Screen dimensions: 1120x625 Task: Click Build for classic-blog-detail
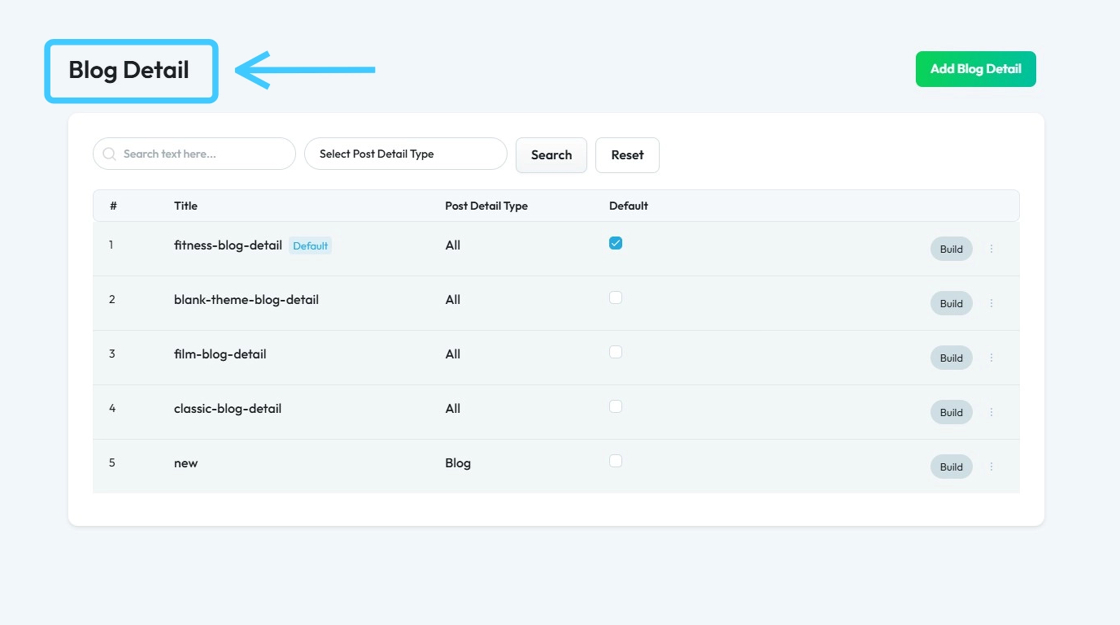(951, 411)
